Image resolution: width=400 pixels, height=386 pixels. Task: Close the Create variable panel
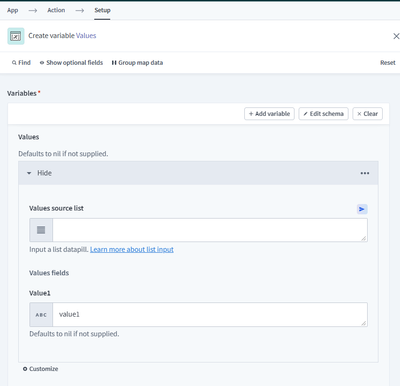(396, 36)
